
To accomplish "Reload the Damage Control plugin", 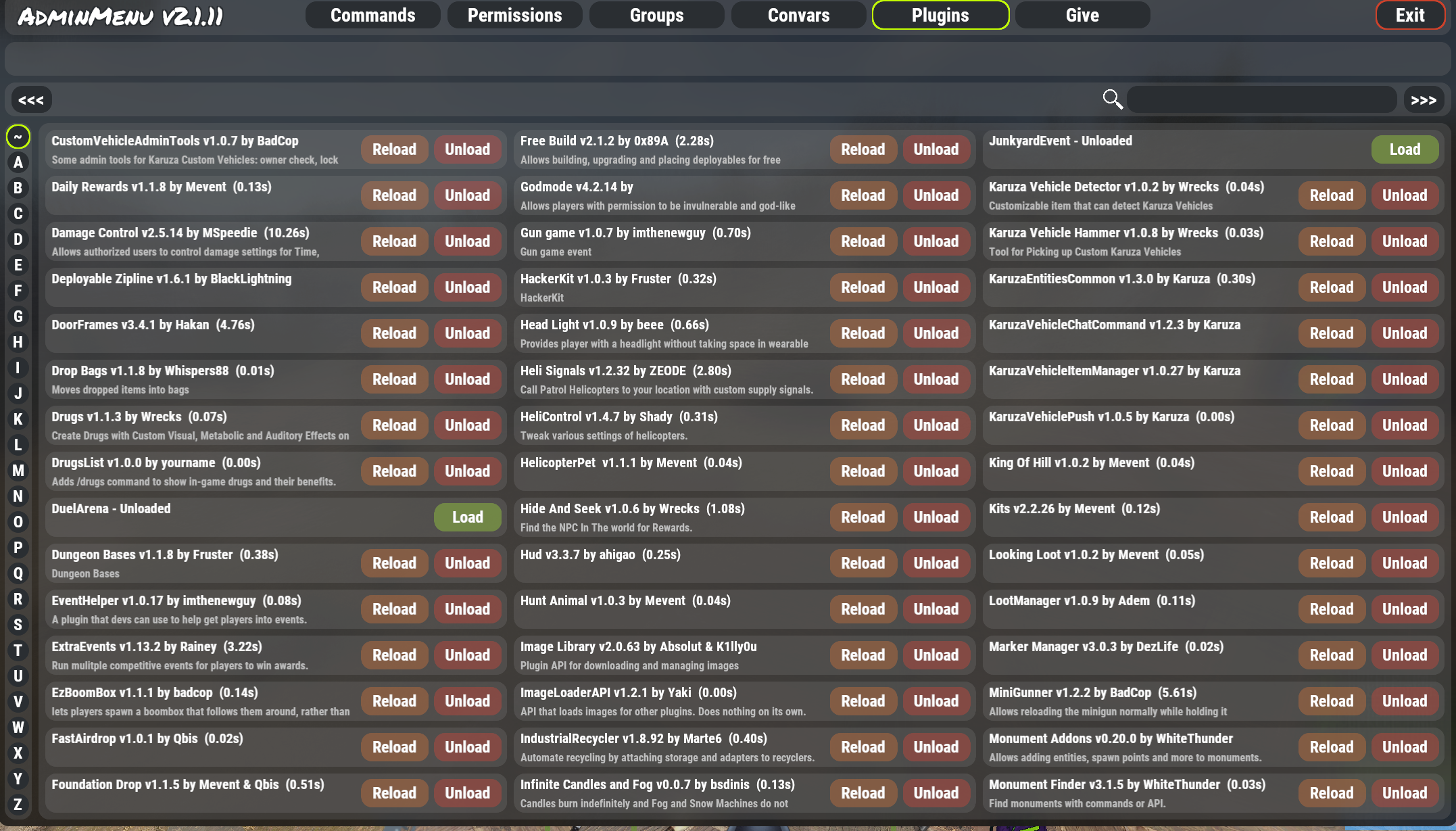I will pyautogui.click(x=394, y=241).
